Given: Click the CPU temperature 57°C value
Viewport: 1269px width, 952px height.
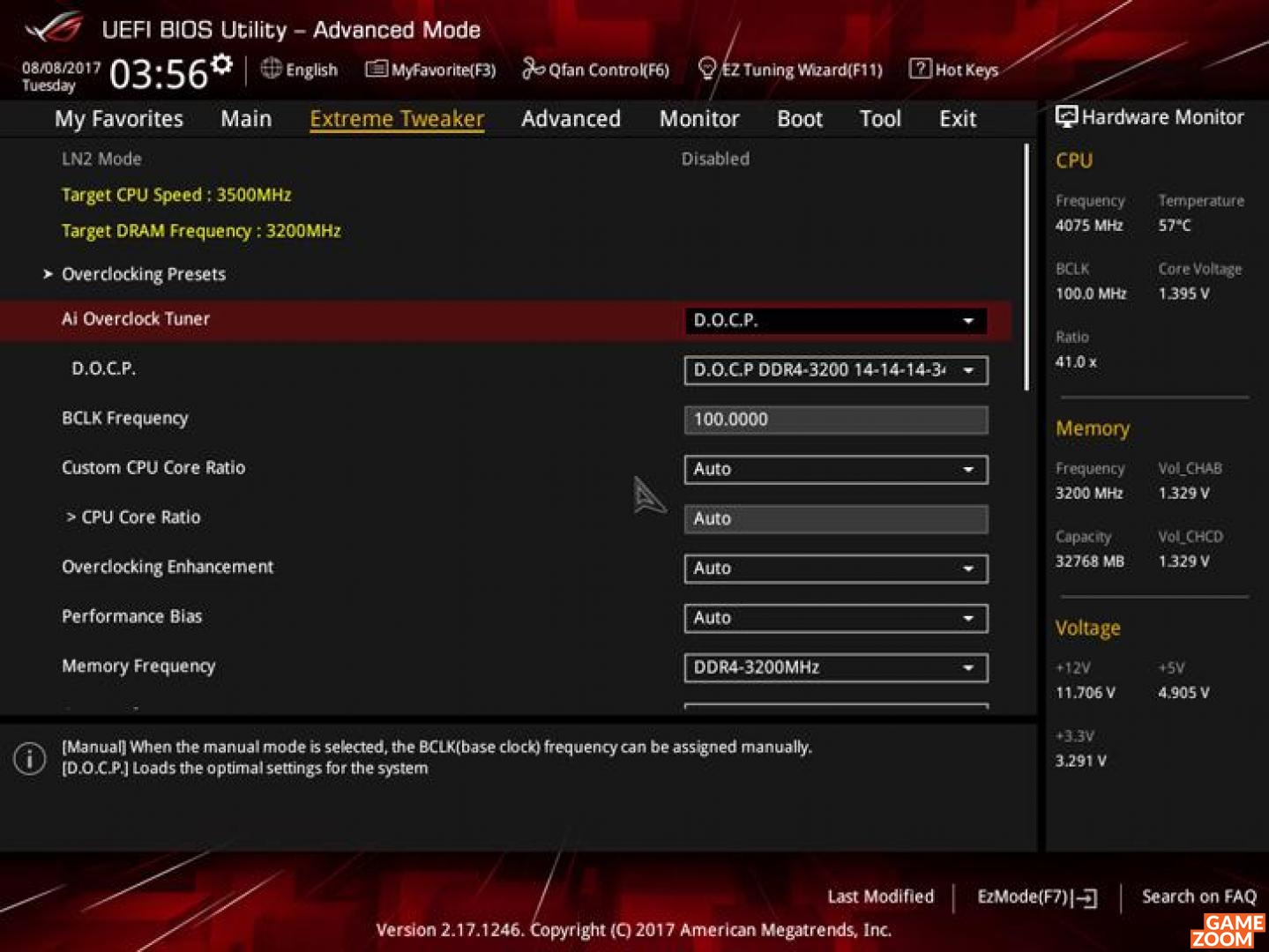Looking at the screenshot, I should click(x=1175, y=226).
